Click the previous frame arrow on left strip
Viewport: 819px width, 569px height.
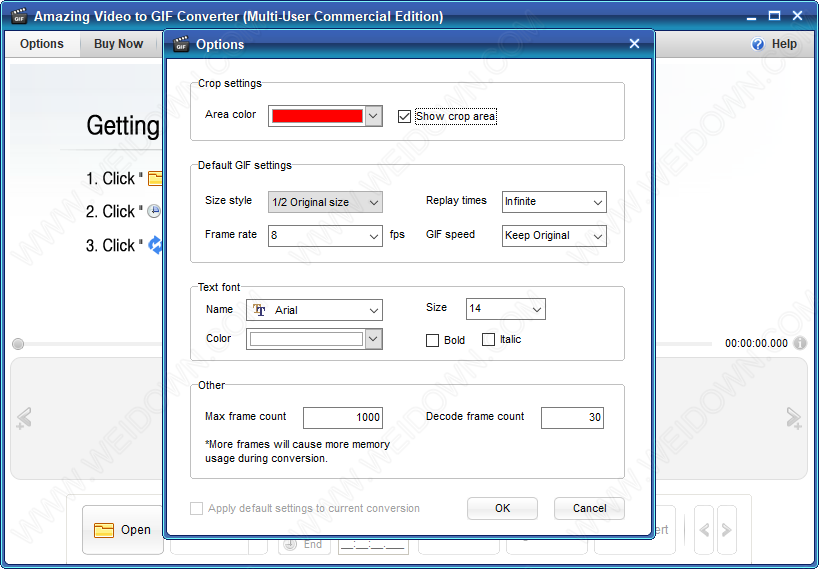tap(24, 418)
